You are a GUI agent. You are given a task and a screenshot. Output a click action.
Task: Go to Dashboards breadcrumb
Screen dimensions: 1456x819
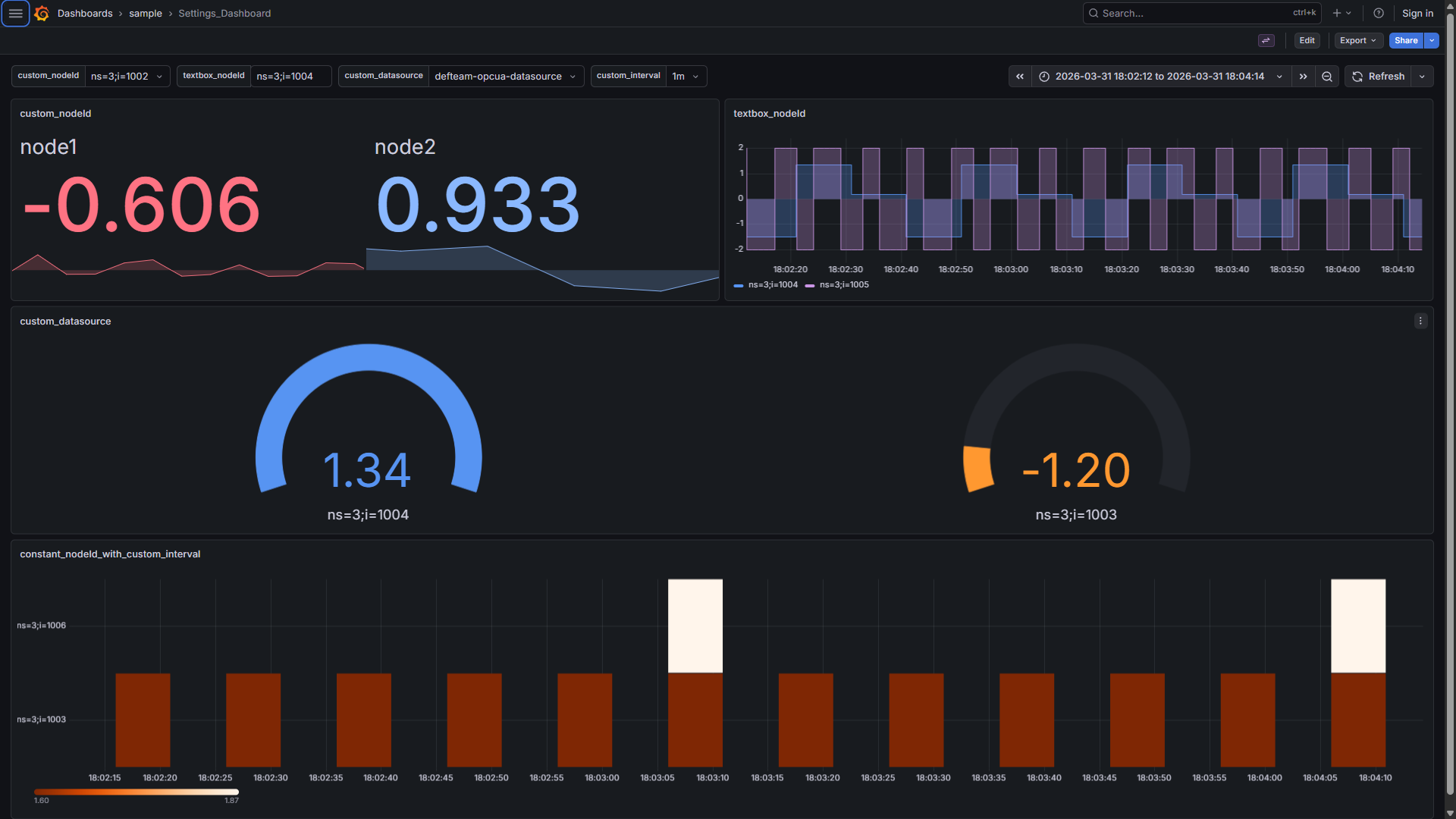[x=85, y=14]
